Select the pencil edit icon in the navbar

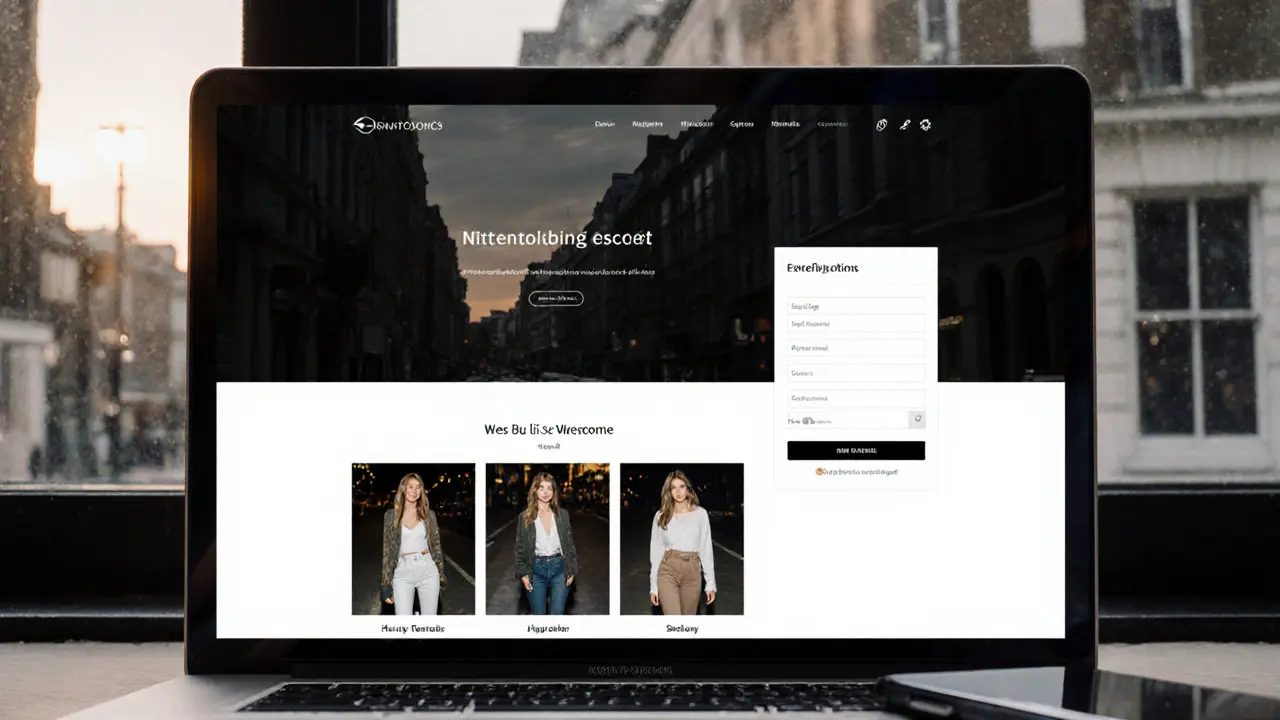click(x=904, y=124)
